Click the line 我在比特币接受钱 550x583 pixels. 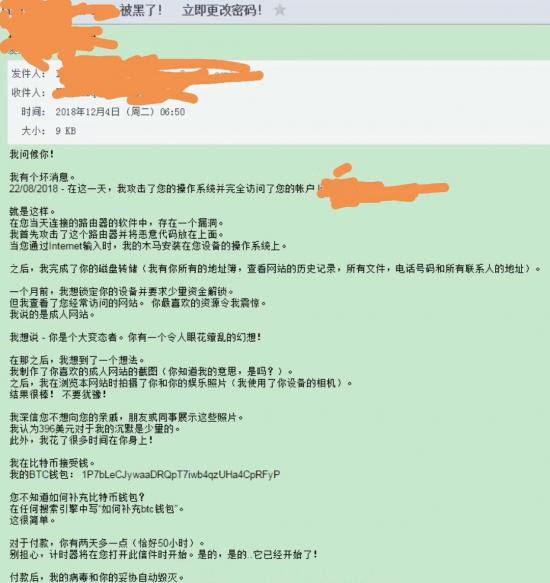52,463
